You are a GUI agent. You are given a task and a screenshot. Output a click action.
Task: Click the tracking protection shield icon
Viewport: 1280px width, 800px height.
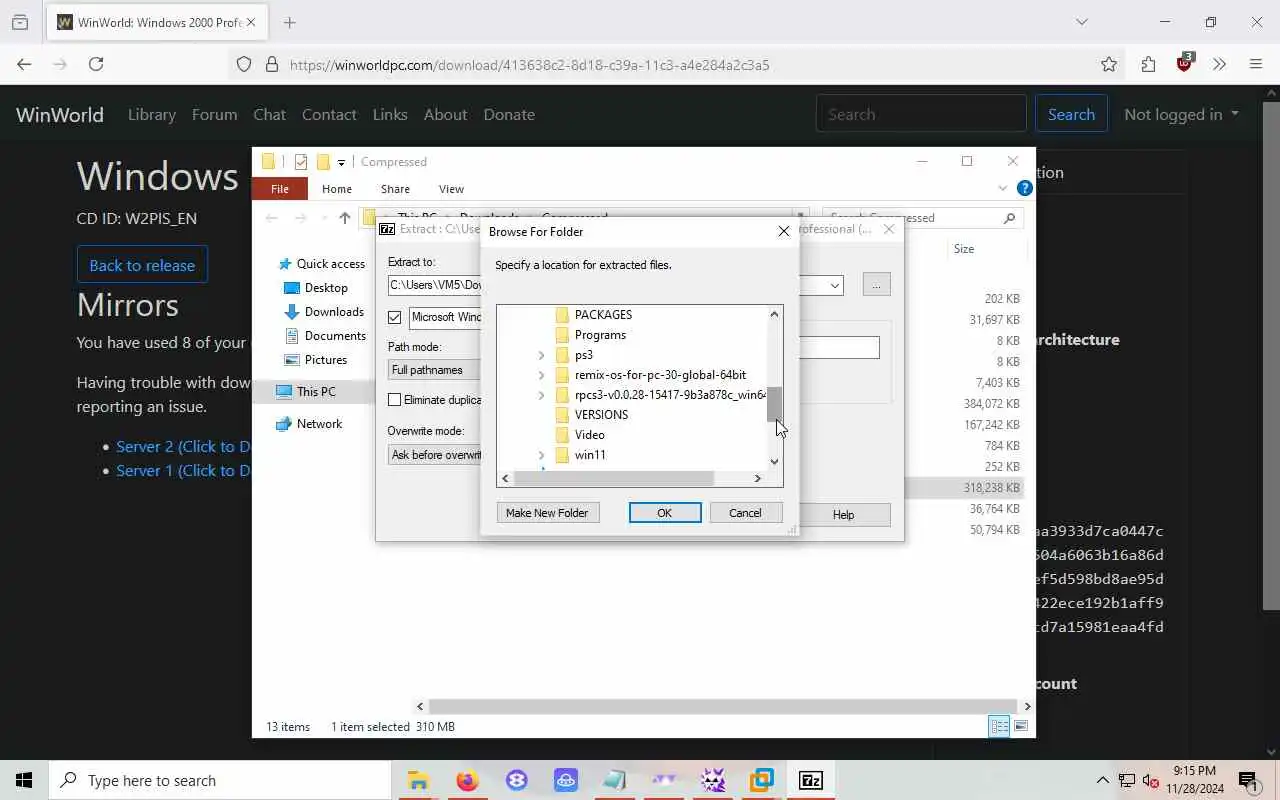[x=244, y=64]
